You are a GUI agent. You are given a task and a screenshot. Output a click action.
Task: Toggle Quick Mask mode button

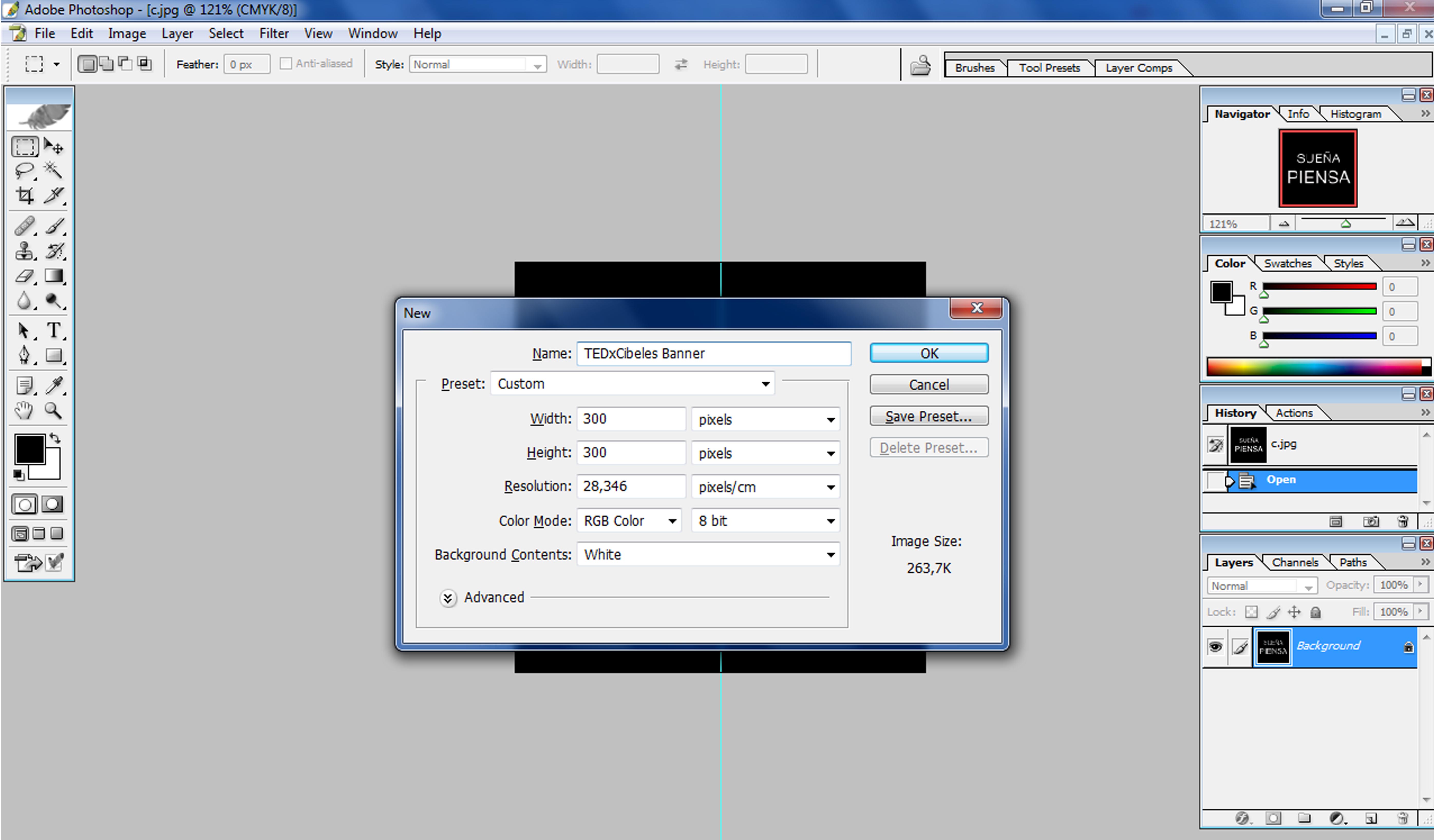click(x=52, y=504)
